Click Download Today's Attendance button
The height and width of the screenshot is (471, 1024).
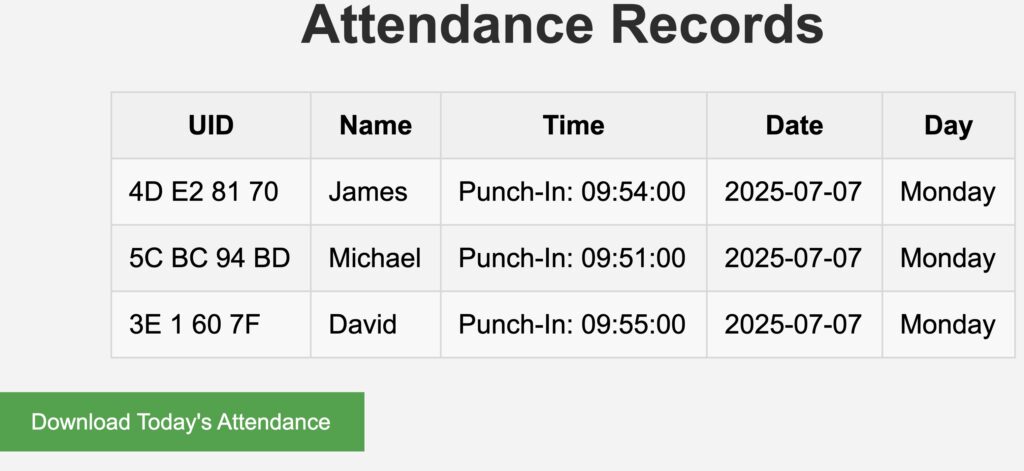pos(181,421)
